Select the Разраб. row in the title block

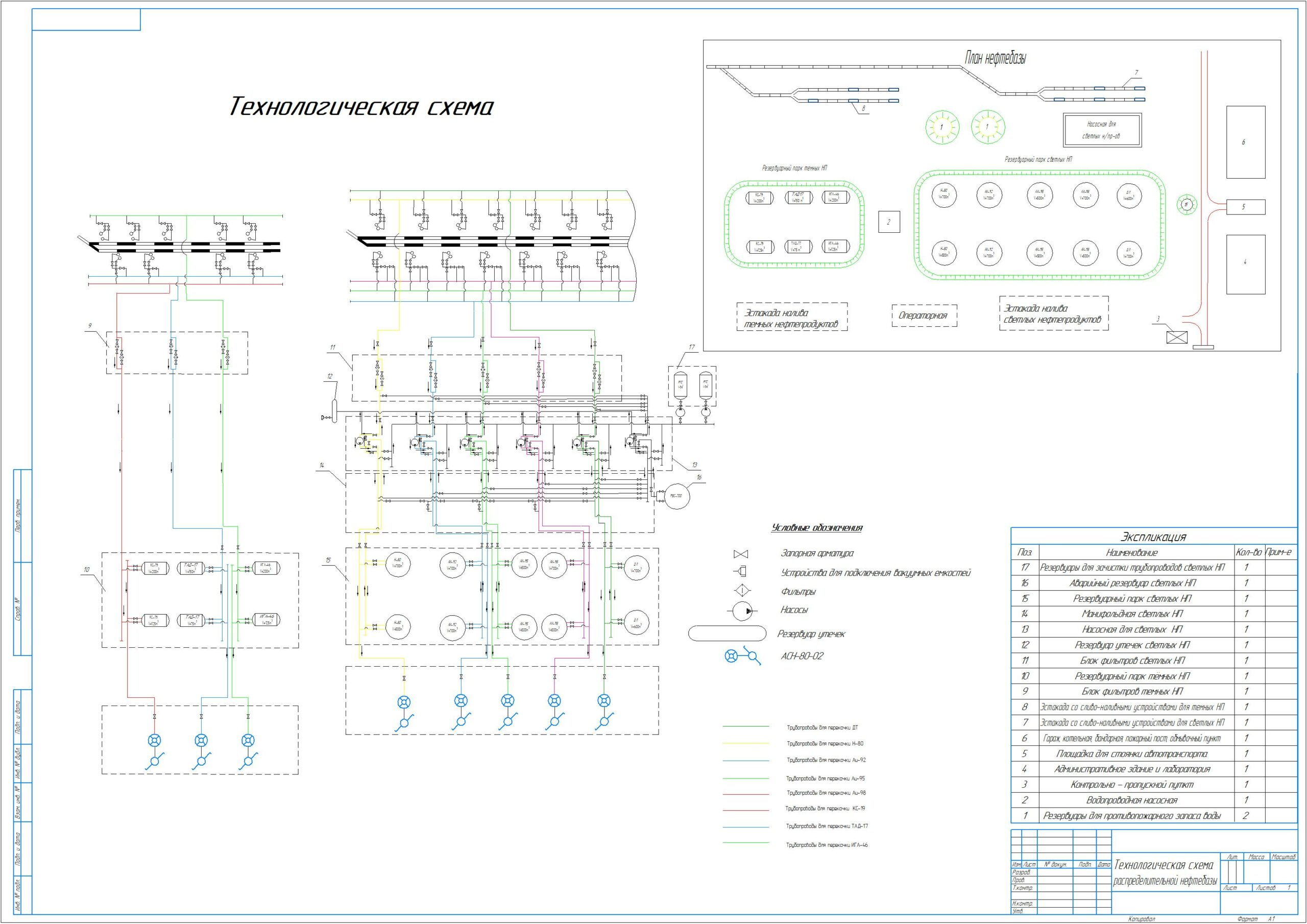pyautogui.click(x=1061, y=872)
